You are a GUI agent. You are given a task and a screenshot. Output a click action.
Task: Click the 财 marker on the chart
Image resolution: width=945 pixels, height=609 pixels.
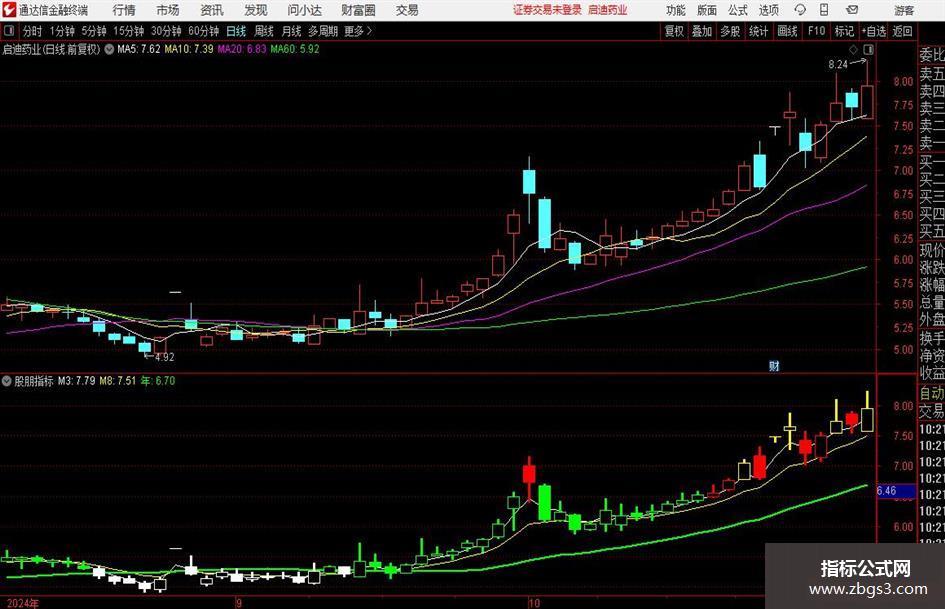pos(774,365)
